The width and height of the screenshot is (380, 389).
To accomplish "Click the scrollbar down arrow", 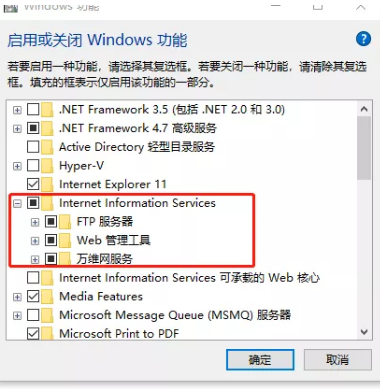I will point(364,332).
